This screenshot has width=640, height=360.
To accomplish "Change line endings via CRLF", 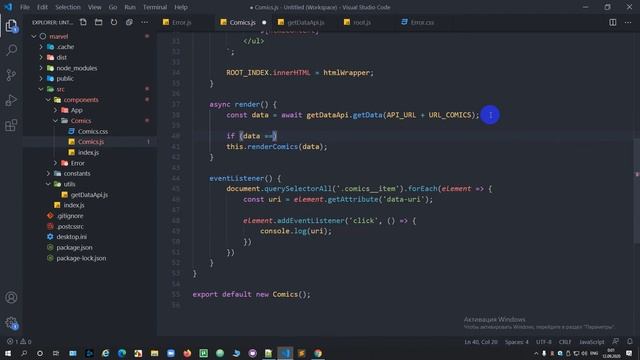I will click(565, 342).
